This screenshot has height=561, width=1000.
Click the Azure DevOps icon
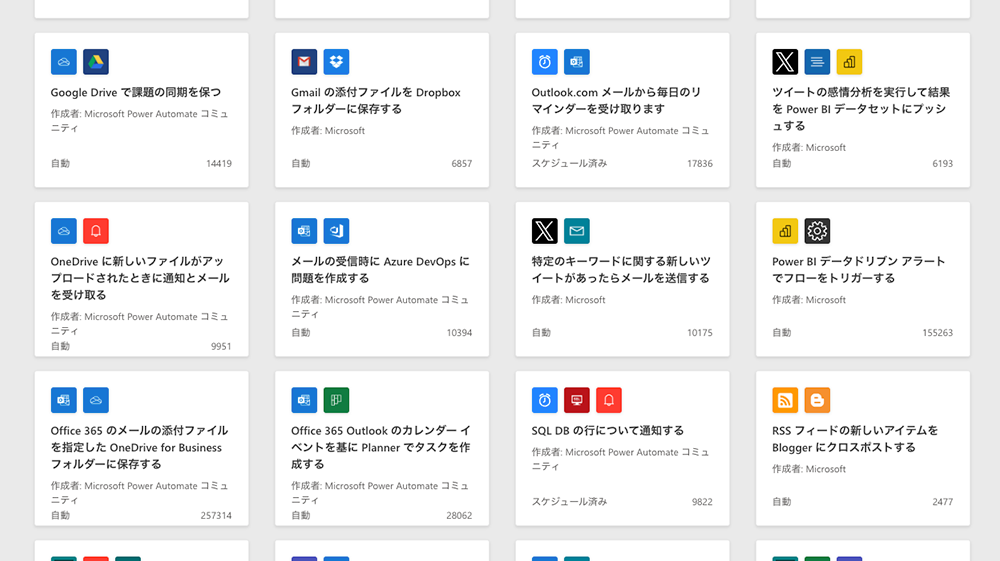[336, 231]
